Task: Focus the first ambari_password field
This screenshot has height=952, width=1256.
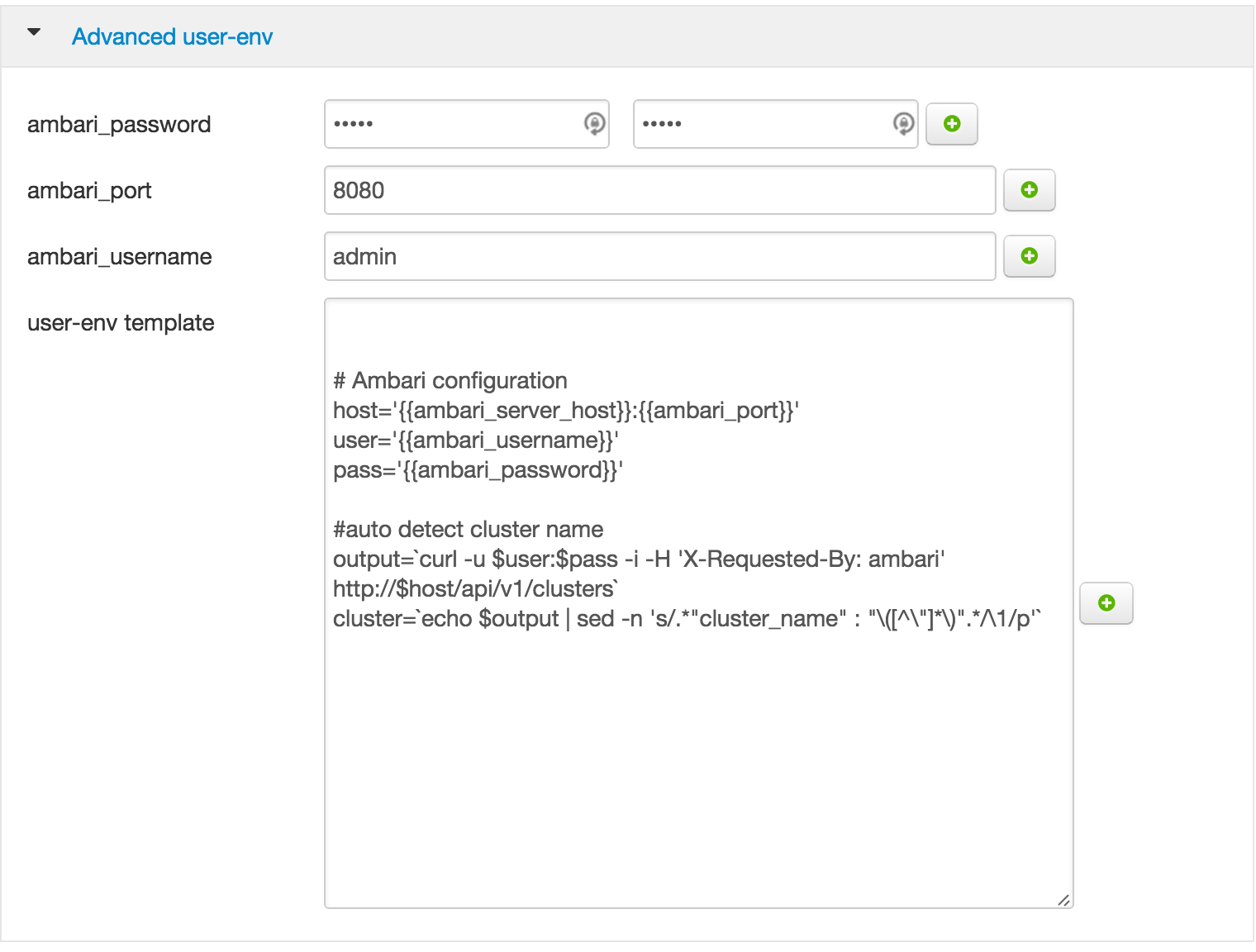Action: pyautogui.click(x=467, y=124)
